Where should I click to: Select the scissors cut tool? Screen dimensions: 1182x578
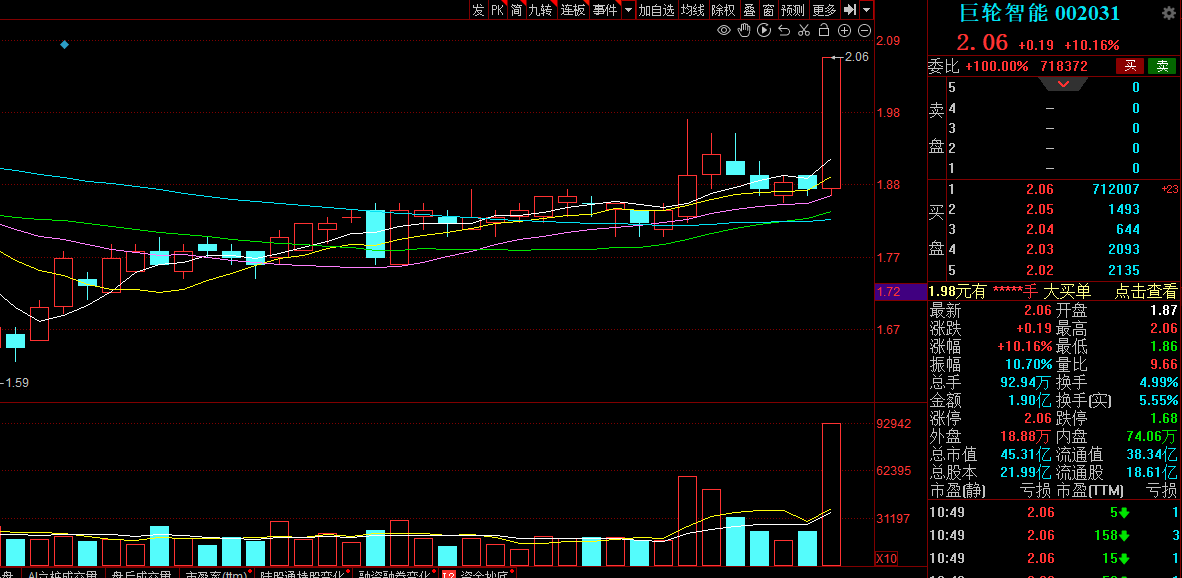coord(804,30)
